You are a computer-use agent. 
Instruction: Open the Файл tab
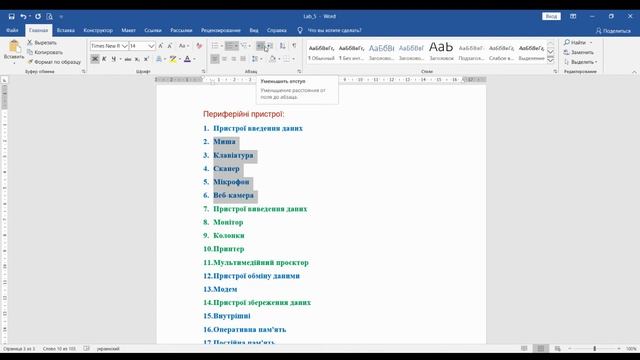pyautogui.click(x=12, y=30)
